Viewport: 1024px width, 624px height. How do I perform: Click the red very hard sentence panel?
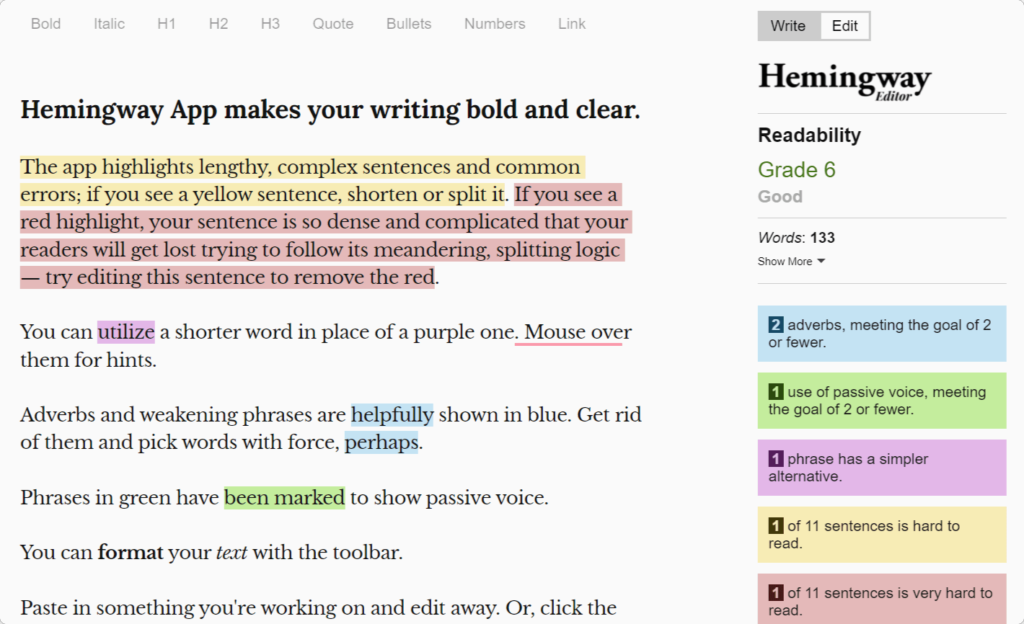[880, 598]
